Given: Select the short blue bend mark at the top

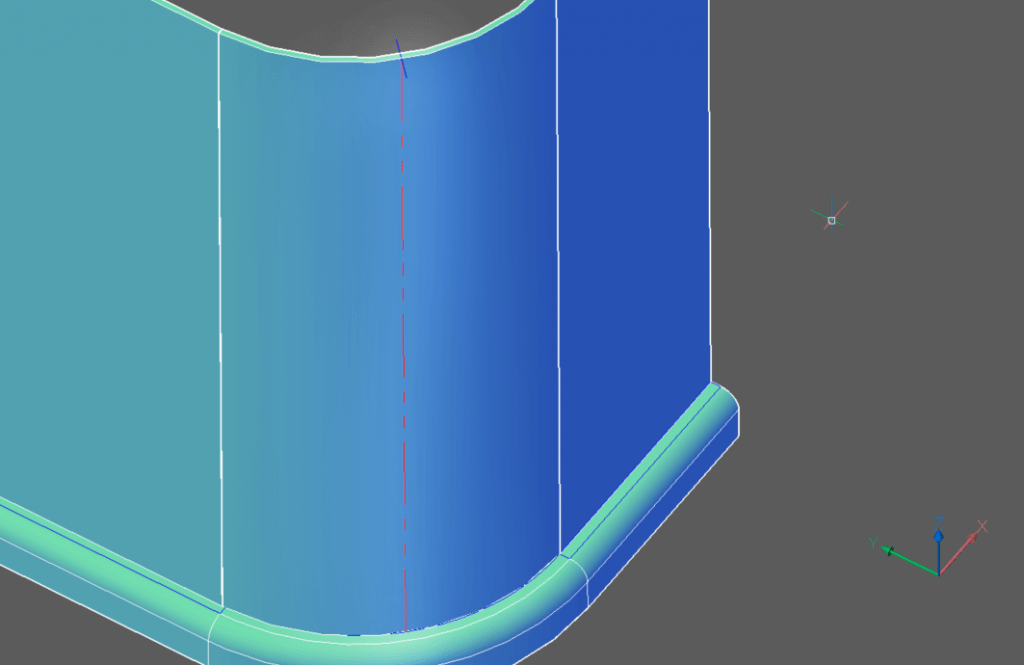Looking at the screenshot, I should click(x=399, y=55).
